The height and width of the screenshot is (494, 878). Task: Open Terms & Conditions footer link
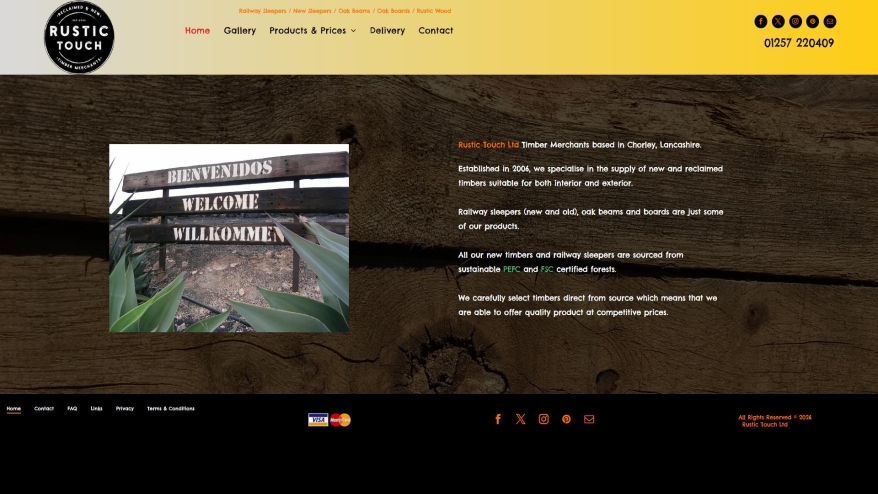click(171, 408)
